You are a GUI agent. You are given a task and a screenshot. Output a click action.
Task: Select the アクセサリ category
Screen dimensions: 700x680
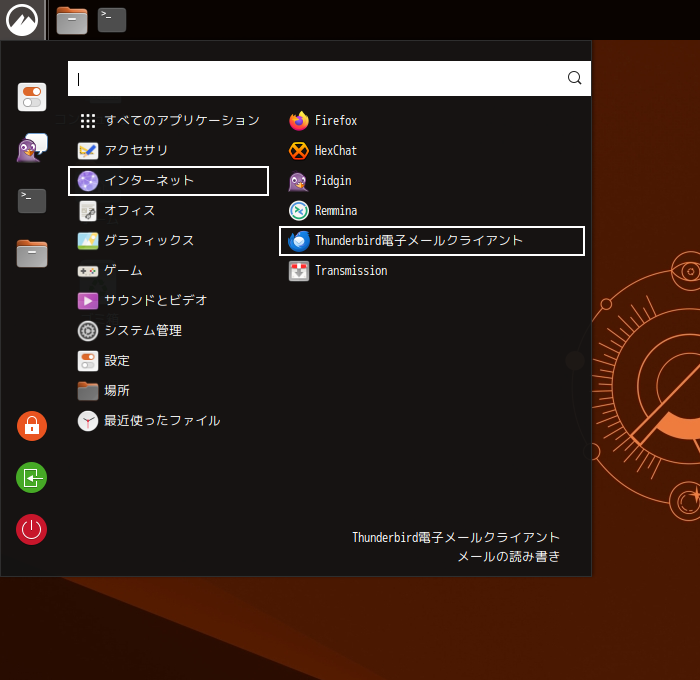[168, 150]
